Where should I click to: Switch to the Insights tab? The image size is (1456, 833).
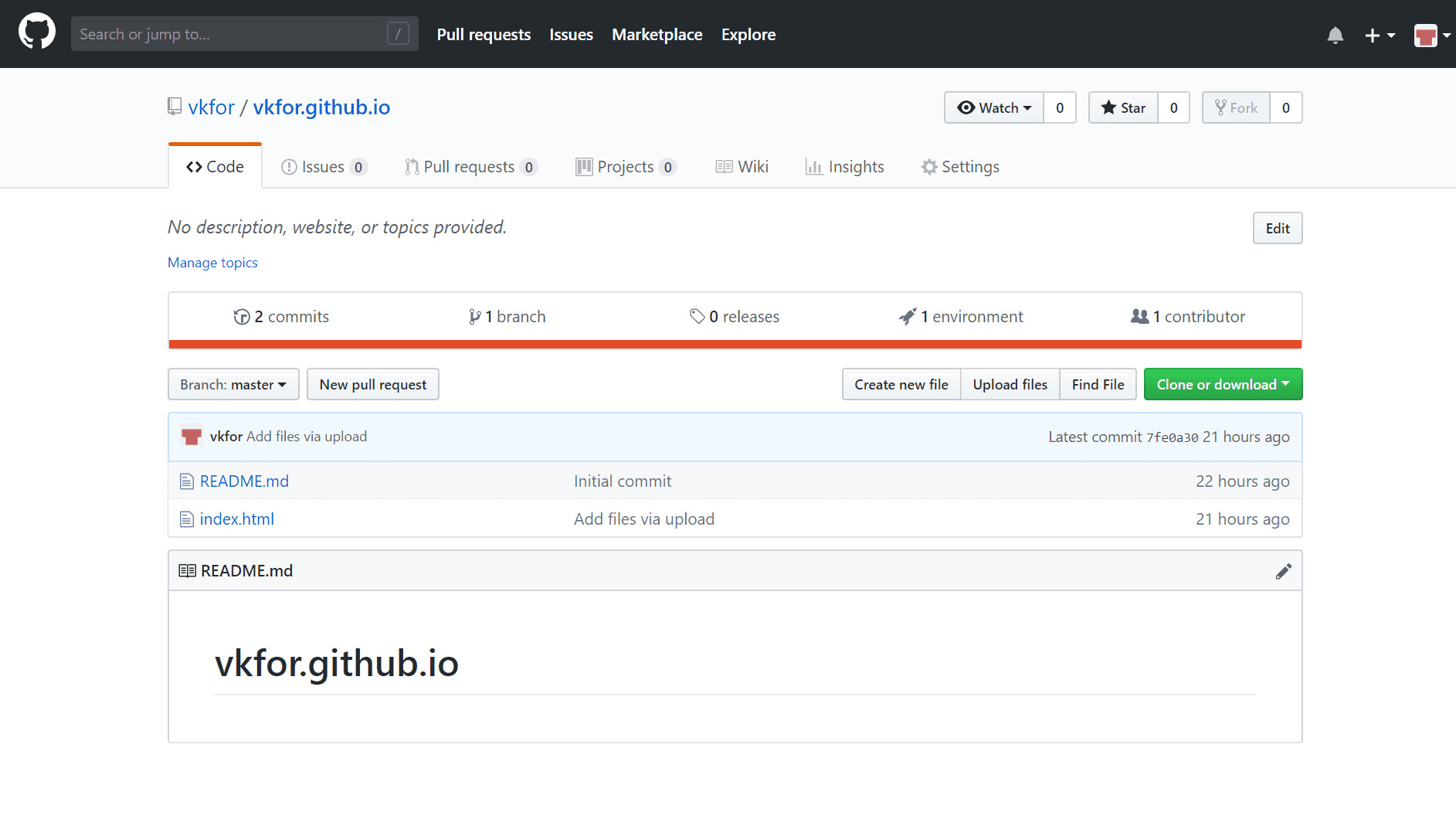coord(844,167)
